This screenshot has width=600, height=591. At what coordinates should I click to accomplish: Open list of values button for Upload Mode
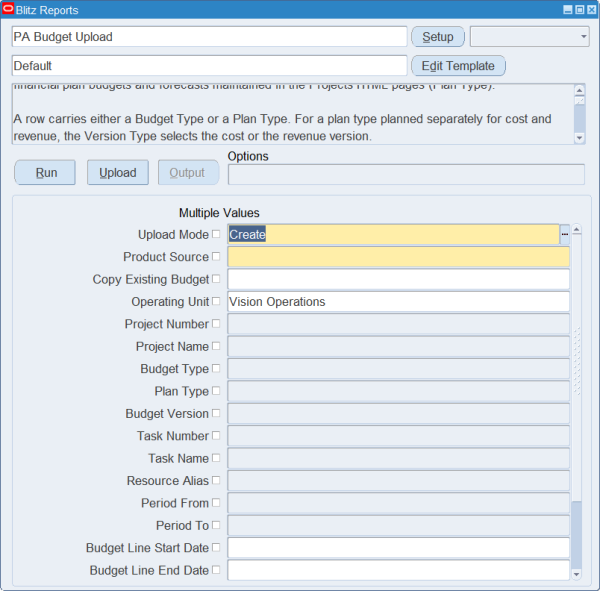(565, 234)
